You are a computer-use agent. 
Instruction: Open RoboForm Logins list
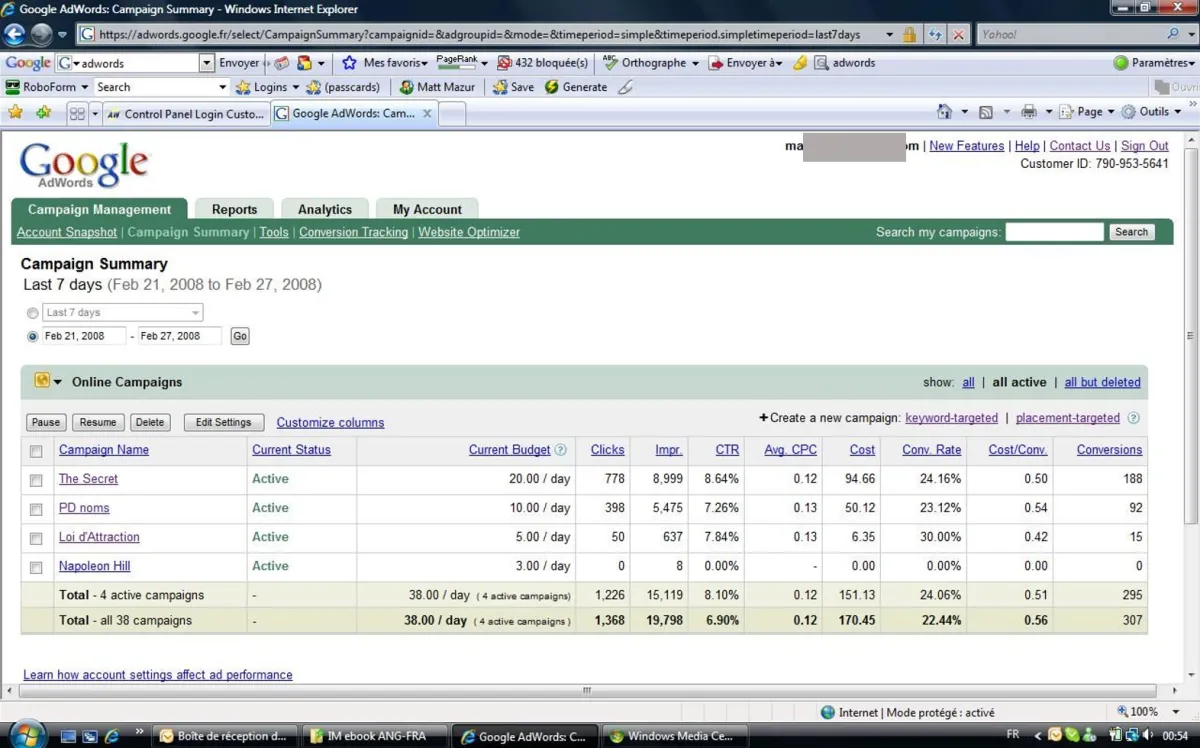(x=266, y=87)
